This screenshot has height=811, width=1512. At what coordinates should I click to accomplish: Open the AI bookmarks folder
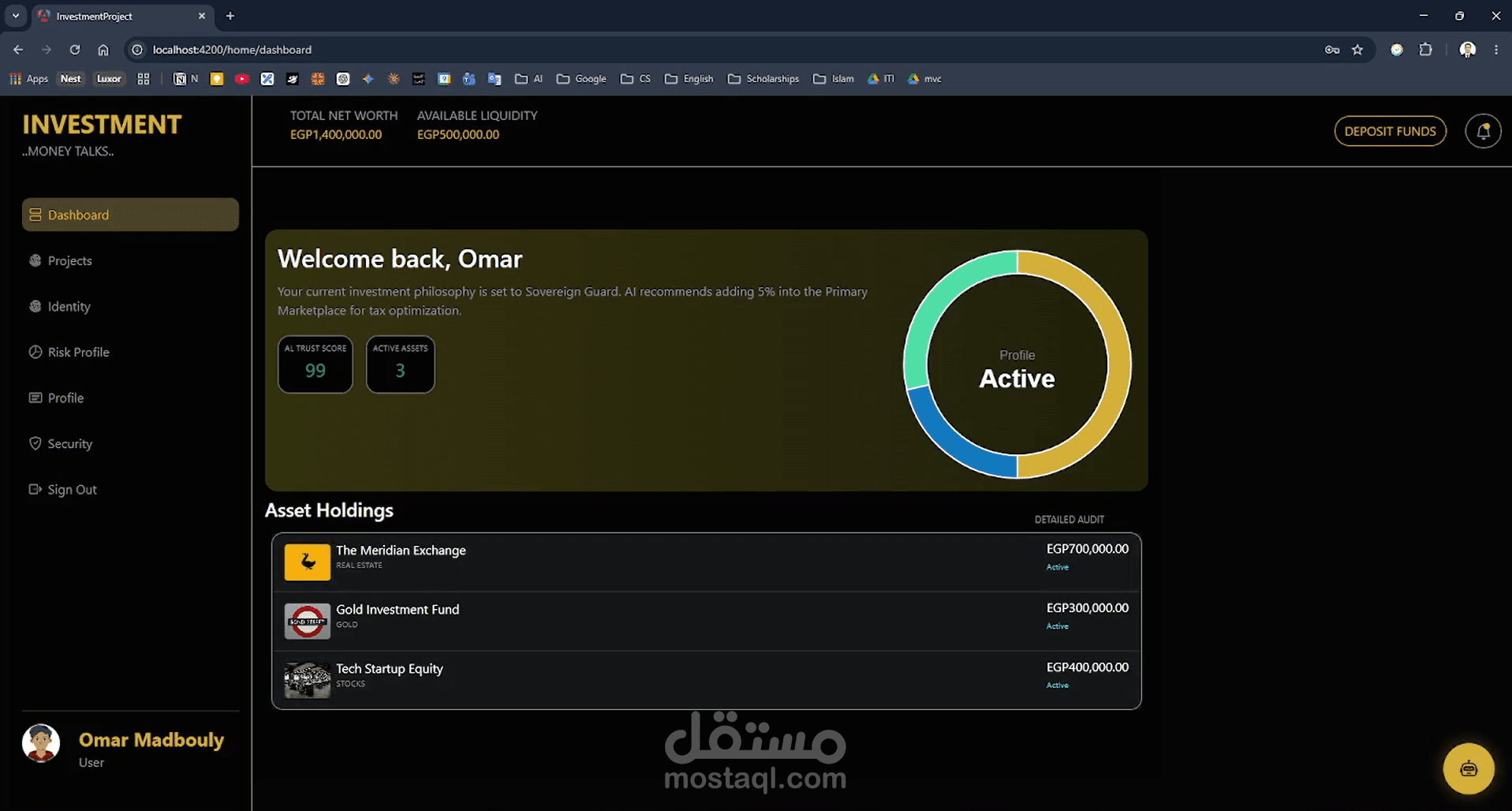[x=528, y=79]
